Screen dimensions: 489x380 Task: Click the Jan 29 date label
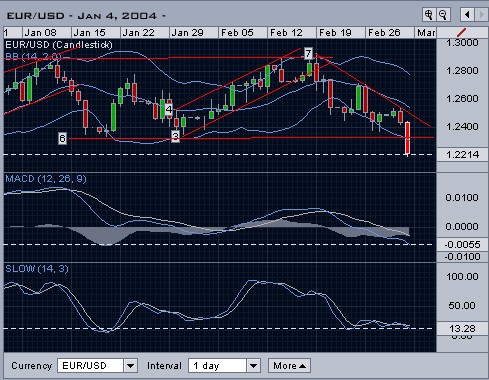[x=187, y=33]
